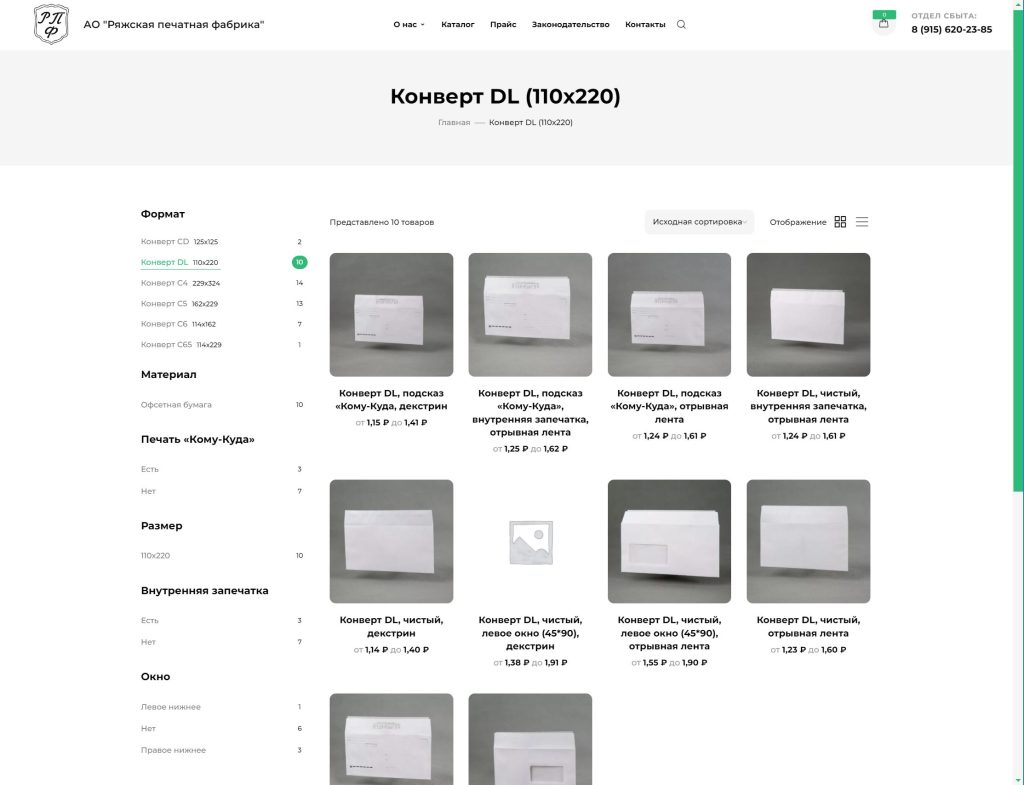Select format Конверт DL 110x220
Viewport: 1024px width, 785px height.
[180, 263]
